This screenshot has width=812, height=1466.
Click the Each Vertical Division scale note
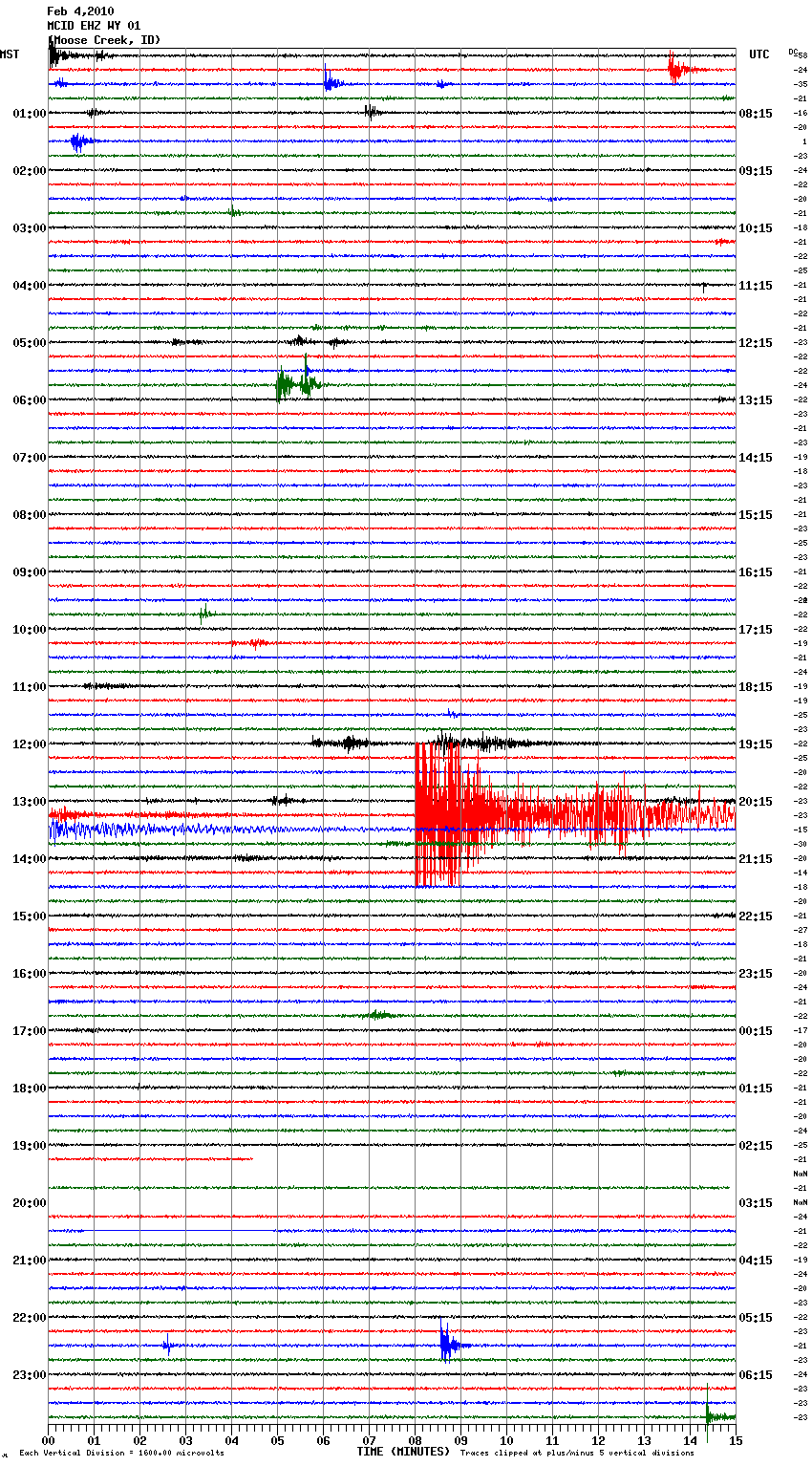121,1453
